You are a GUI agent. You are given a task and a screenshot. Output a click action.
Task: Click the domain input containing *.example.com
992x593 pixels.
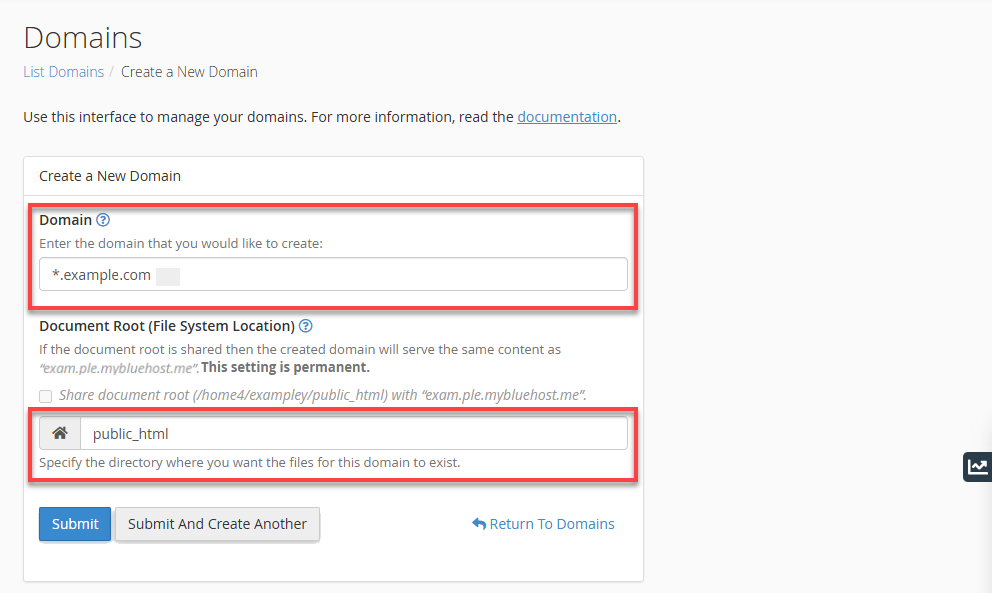[333, 274]
